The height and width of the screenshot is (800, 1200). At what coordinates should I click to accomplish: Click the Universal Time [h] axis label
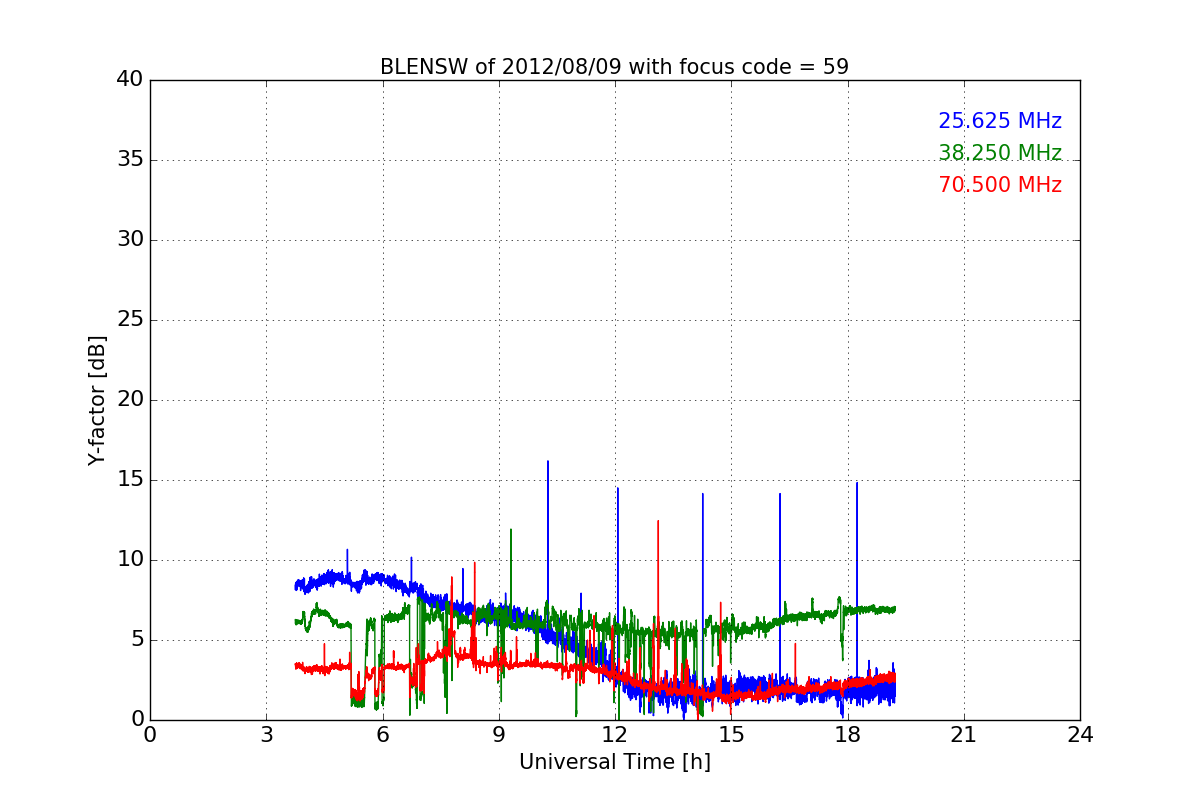[x=615, y=762]
